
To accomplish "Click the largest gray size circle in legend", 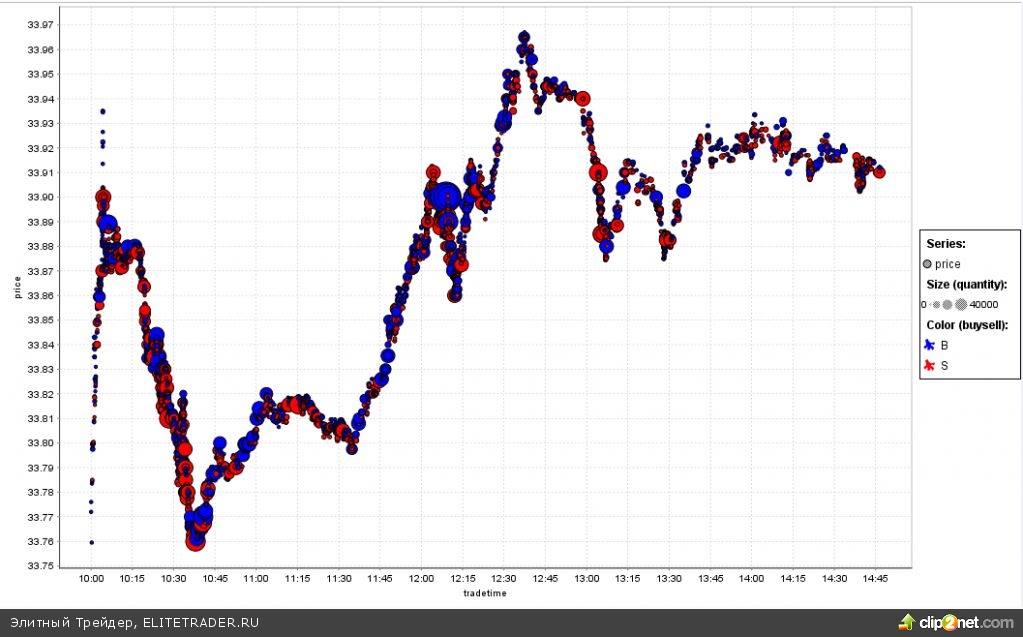I will point(961,304).
